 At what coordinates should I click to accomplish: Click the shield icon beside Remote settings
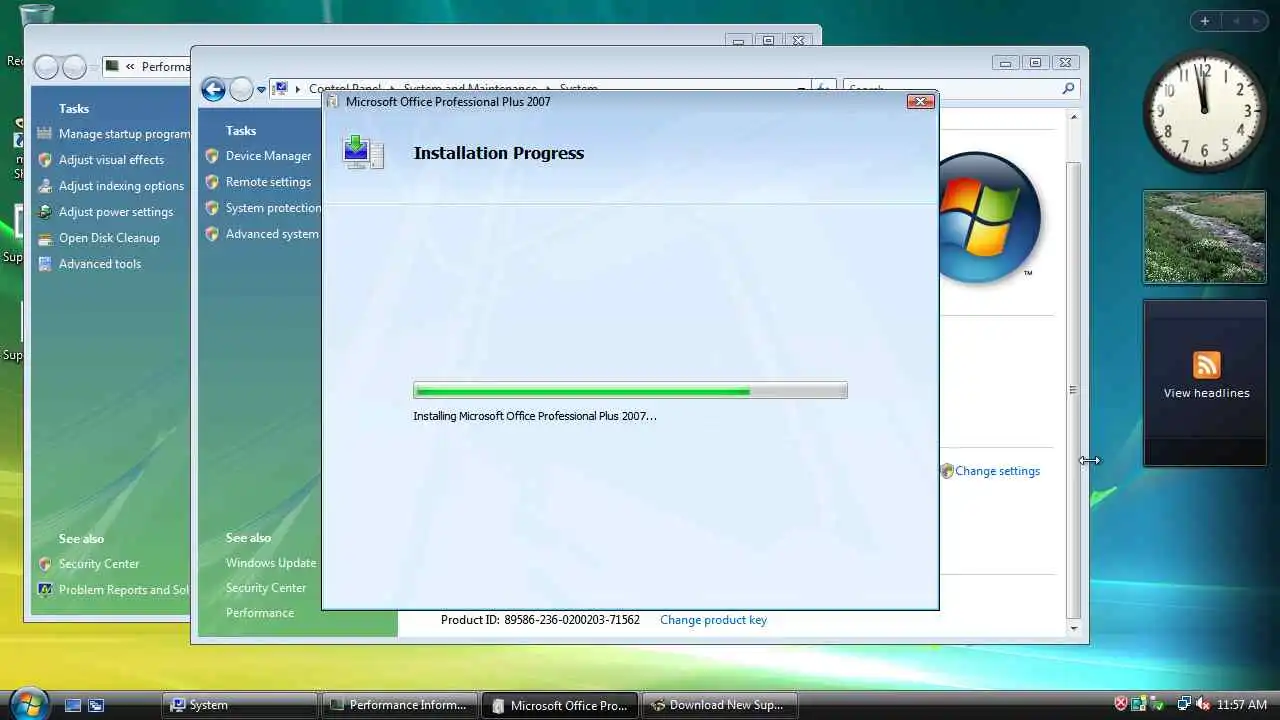(x=212, y=182)
